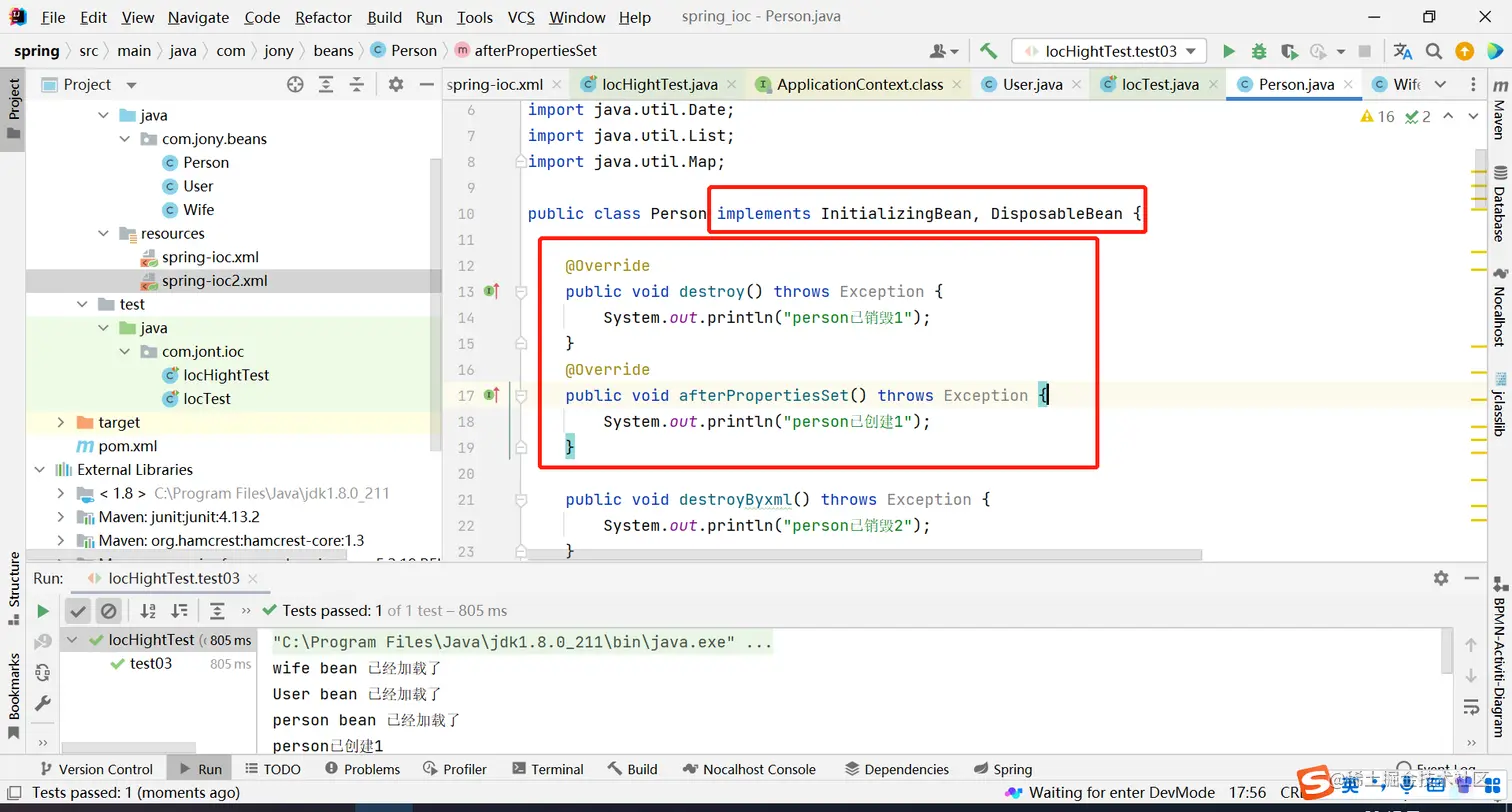This screenshot has width=1512, height=812.
Task: Select the spring-ioc.xml file in Project tree
Action: (210, 257)
